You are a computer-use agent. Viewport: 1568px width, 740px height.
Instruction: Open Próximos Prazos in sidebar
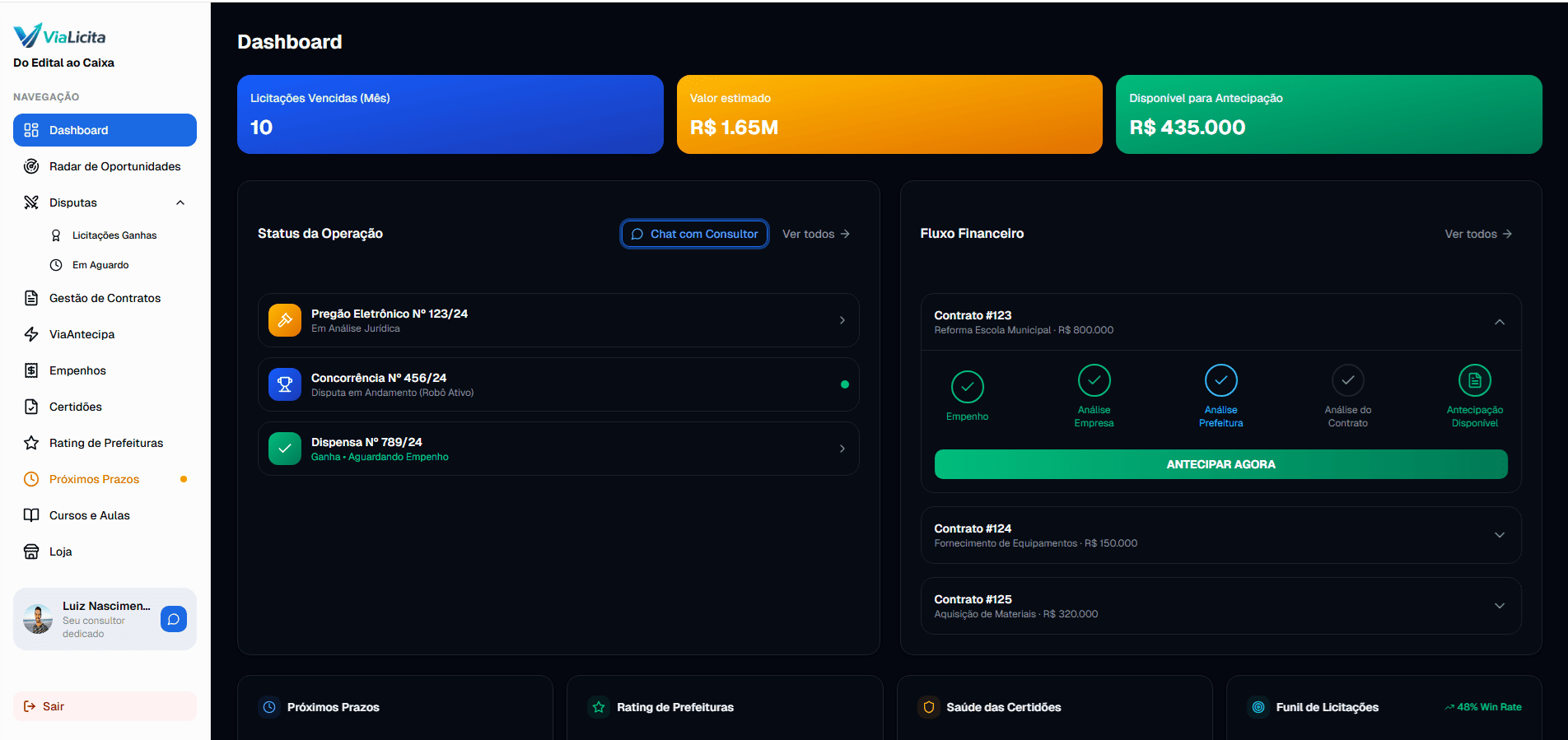105,479
